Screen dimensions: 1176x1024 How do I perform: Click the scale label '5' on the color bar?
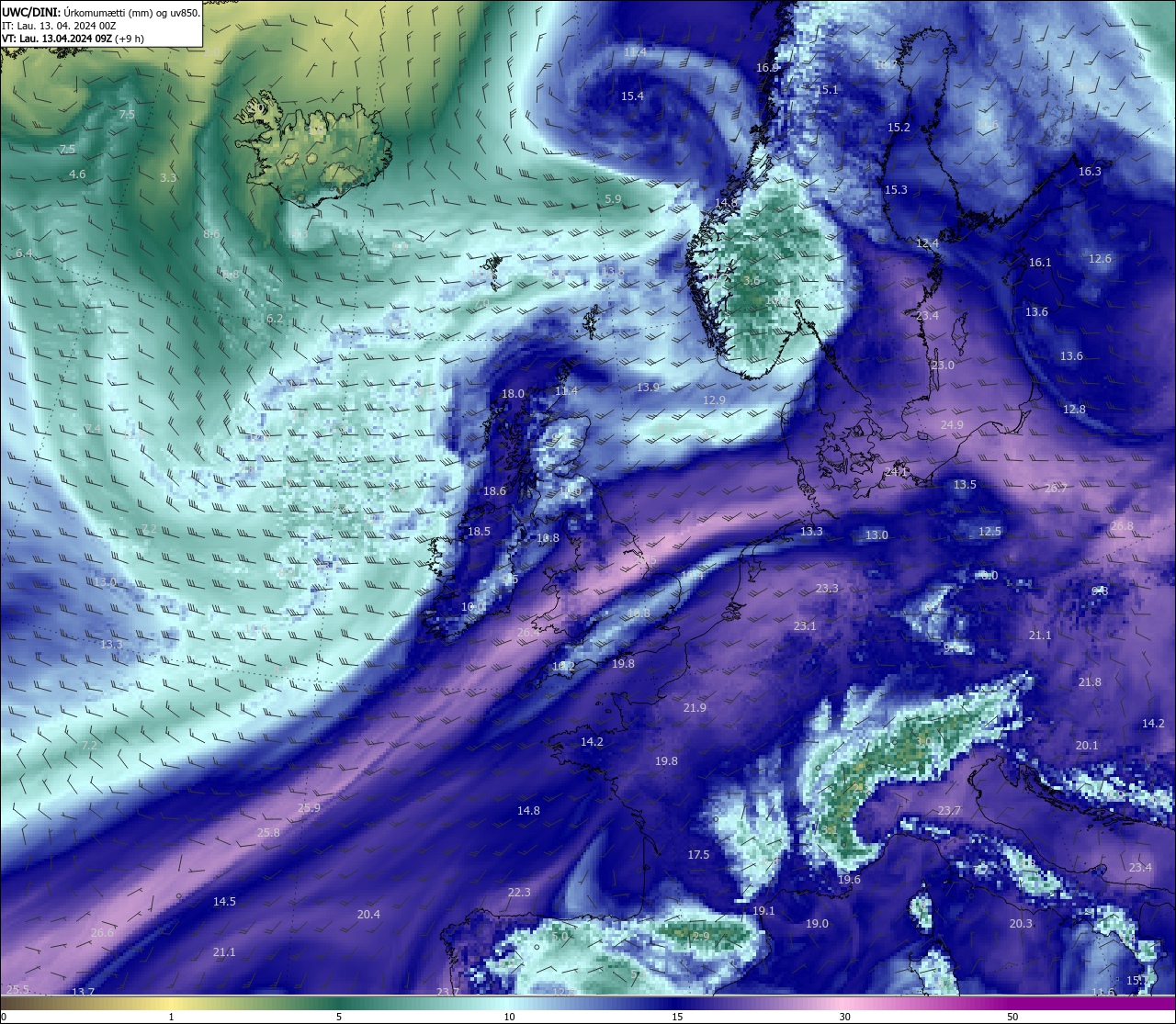339,1017
